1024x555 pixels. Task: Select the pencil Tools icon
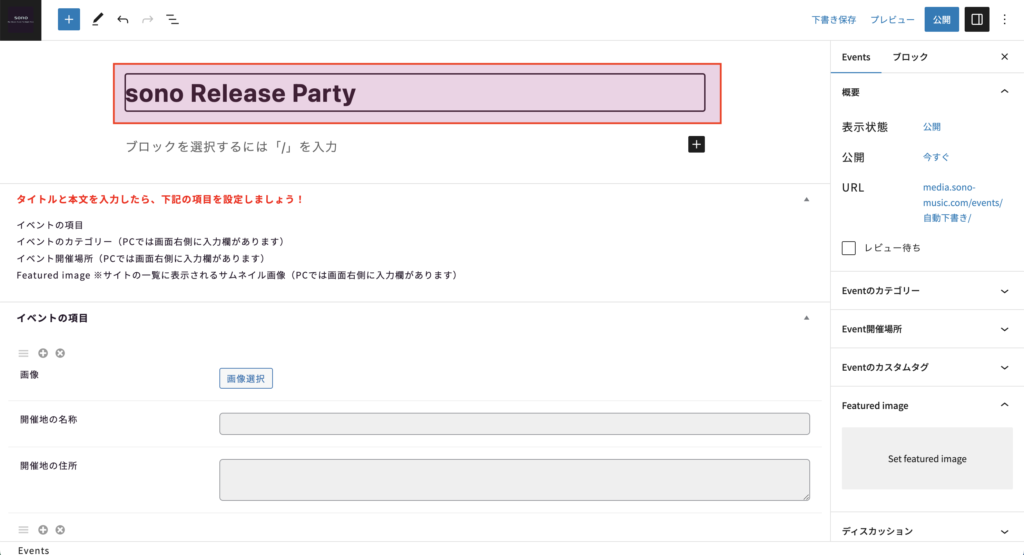click(x=97, y=19)
